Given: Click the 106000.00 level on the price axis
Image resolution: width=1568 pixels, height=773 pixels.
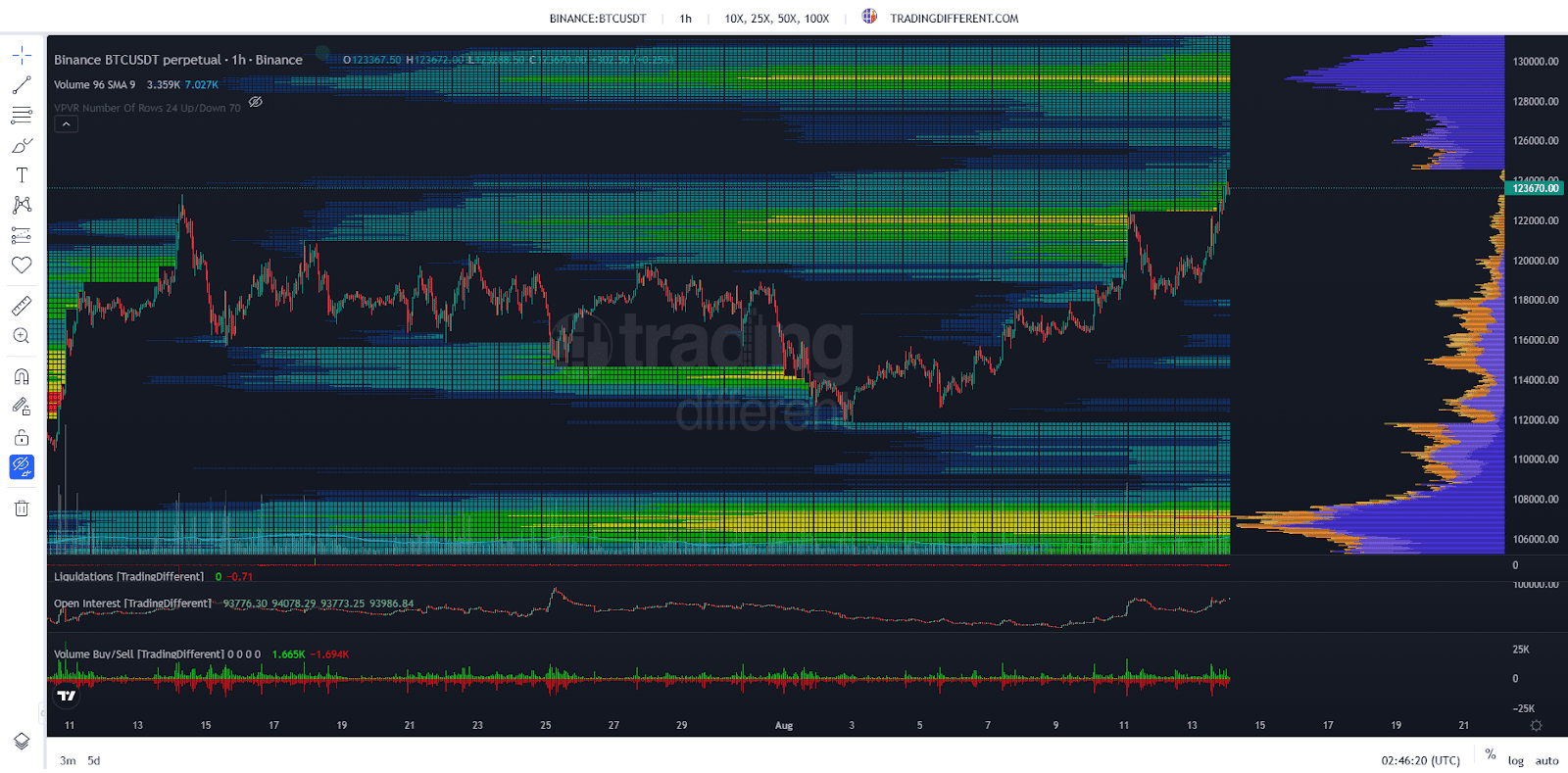Looking at the screenshot, I should 1536,539.
